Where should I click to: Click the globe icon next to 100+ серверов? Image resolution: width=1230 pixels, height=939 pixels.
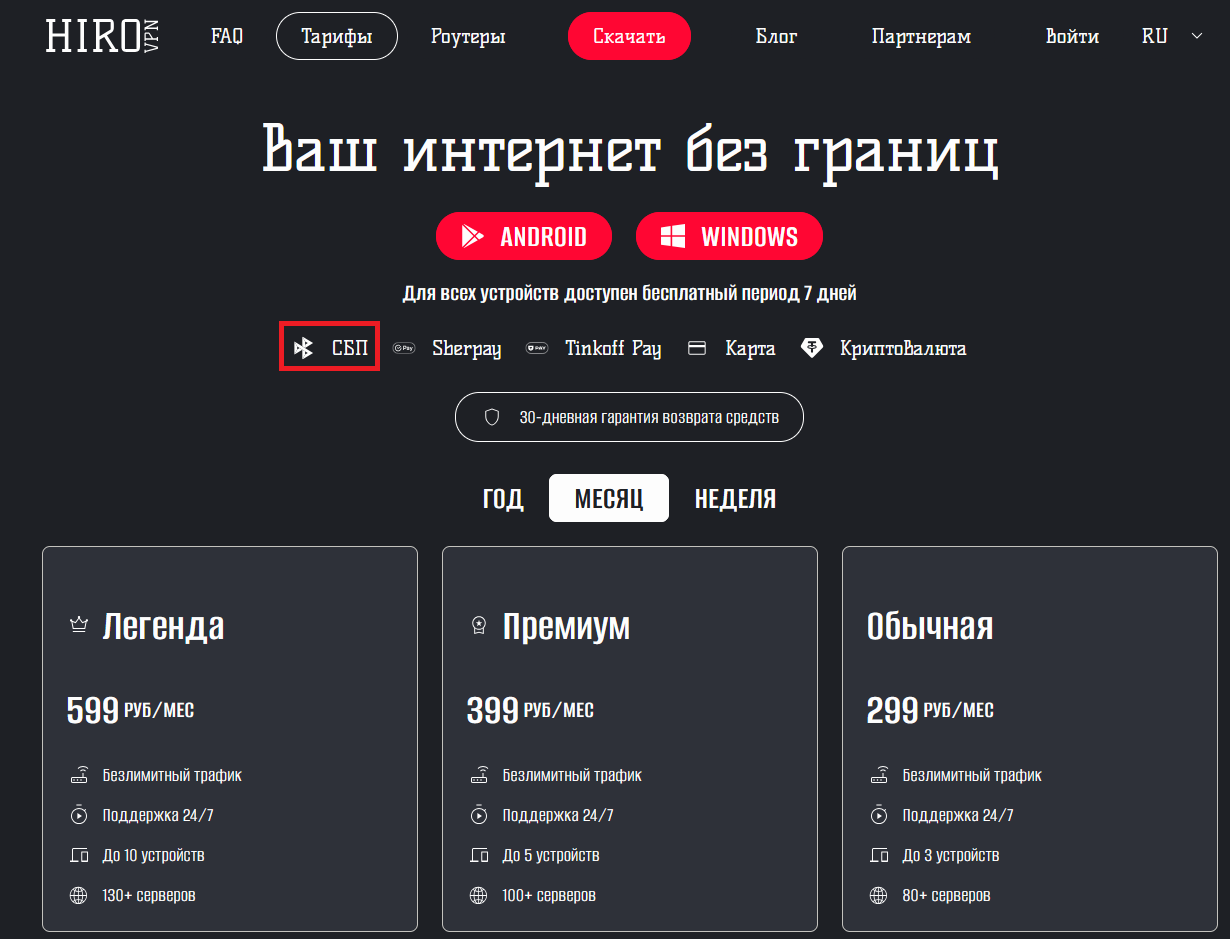tap(479, 895)
